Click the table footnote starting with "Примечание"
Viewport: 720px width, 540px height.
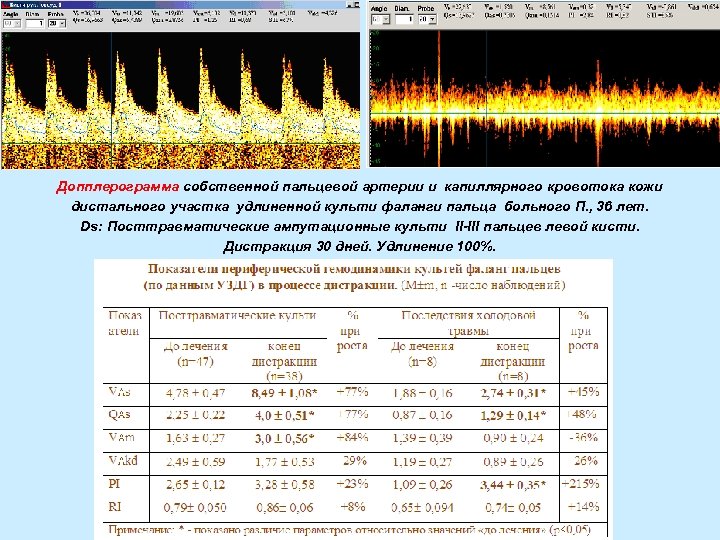pyautogui.click(x=349, y=530)
